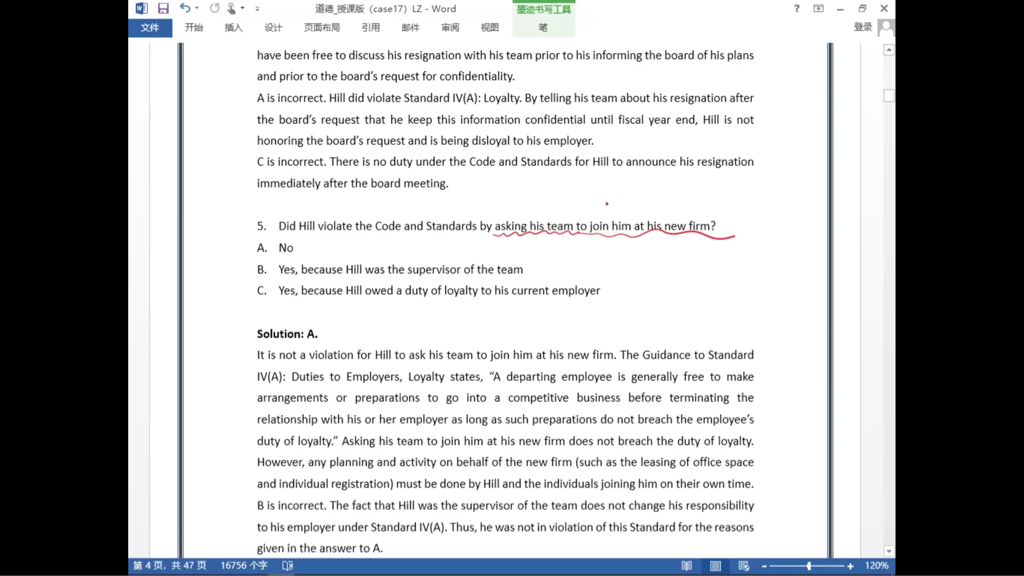
Task: Click the zoom slider handle
Action: 809,566
